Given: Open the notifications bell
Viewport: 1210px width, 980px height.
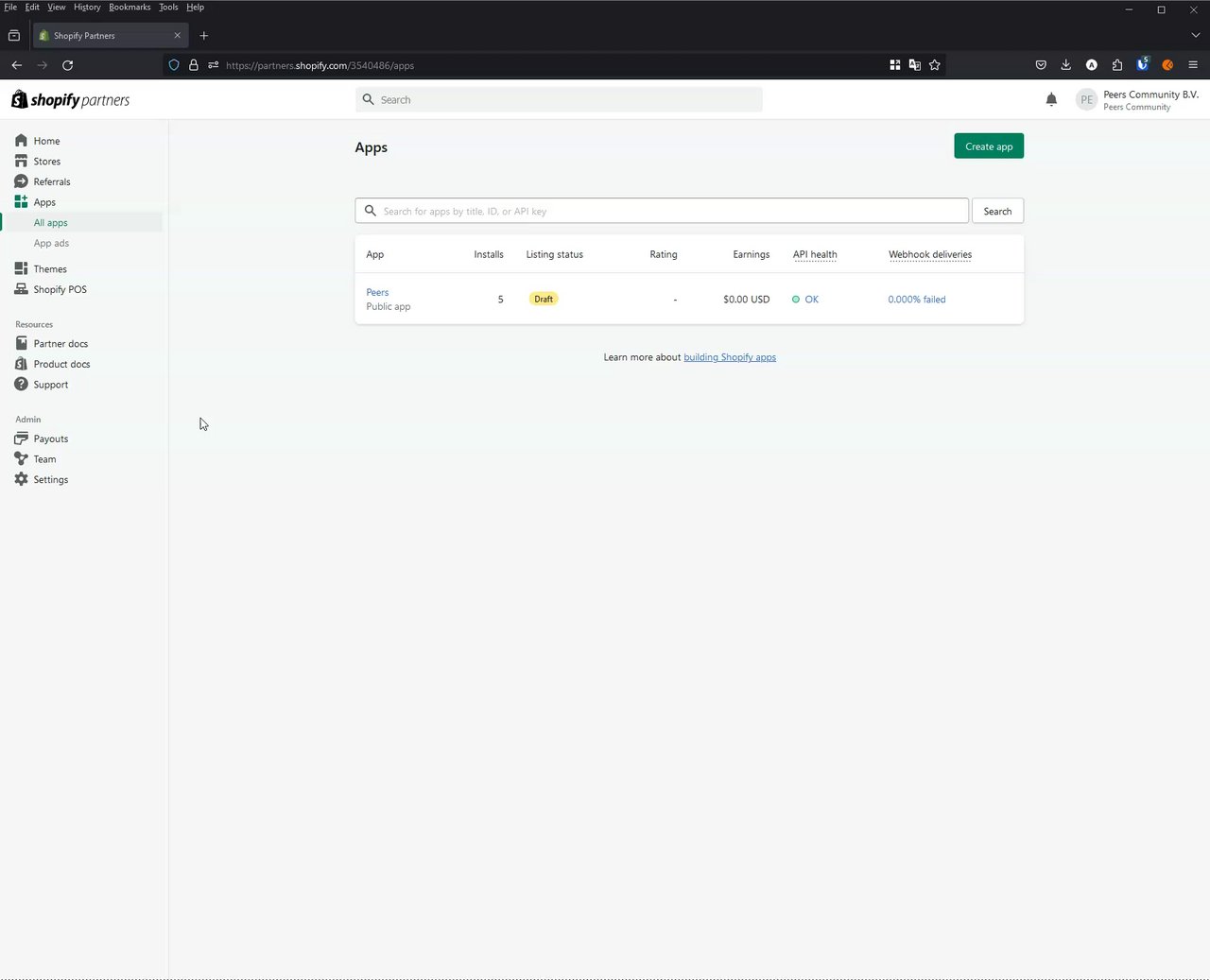Looking at the screenshot, I should 1051,99.
